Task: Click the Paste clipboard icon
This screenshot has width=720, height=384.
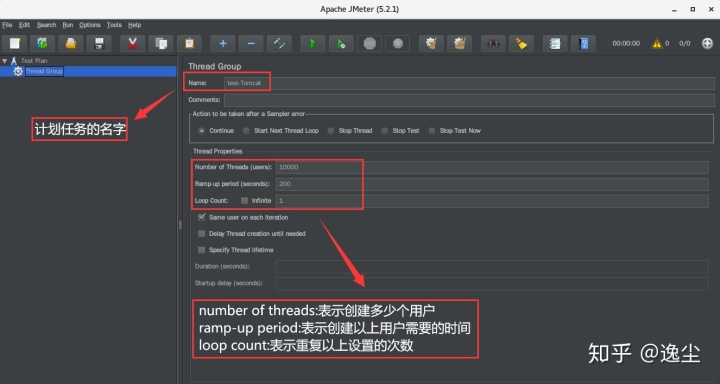Action: click(189, 44)
